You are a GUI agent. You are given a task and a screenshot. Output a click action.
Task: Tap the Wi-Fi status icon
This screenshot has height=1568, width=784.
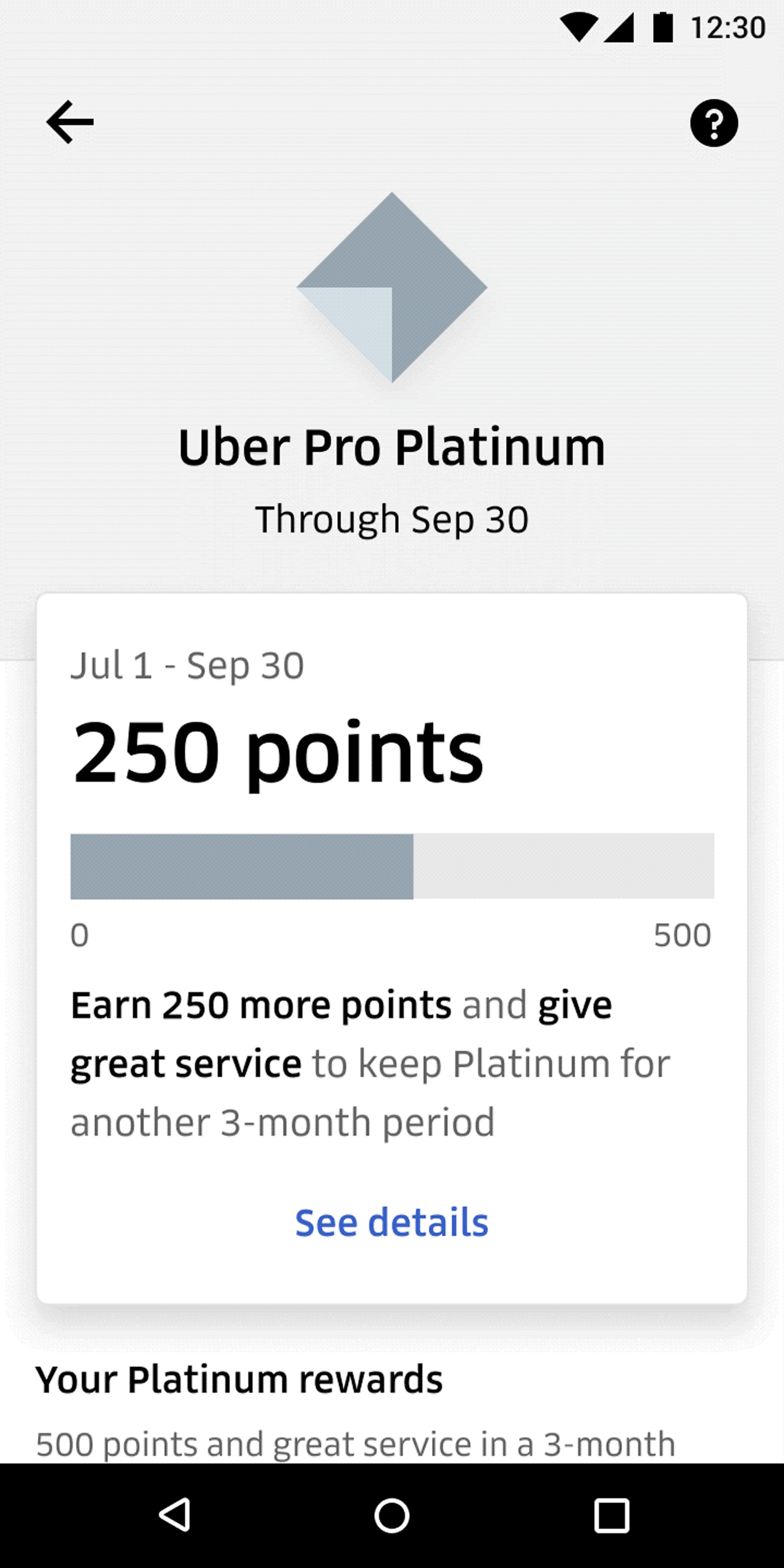point(578,27)
